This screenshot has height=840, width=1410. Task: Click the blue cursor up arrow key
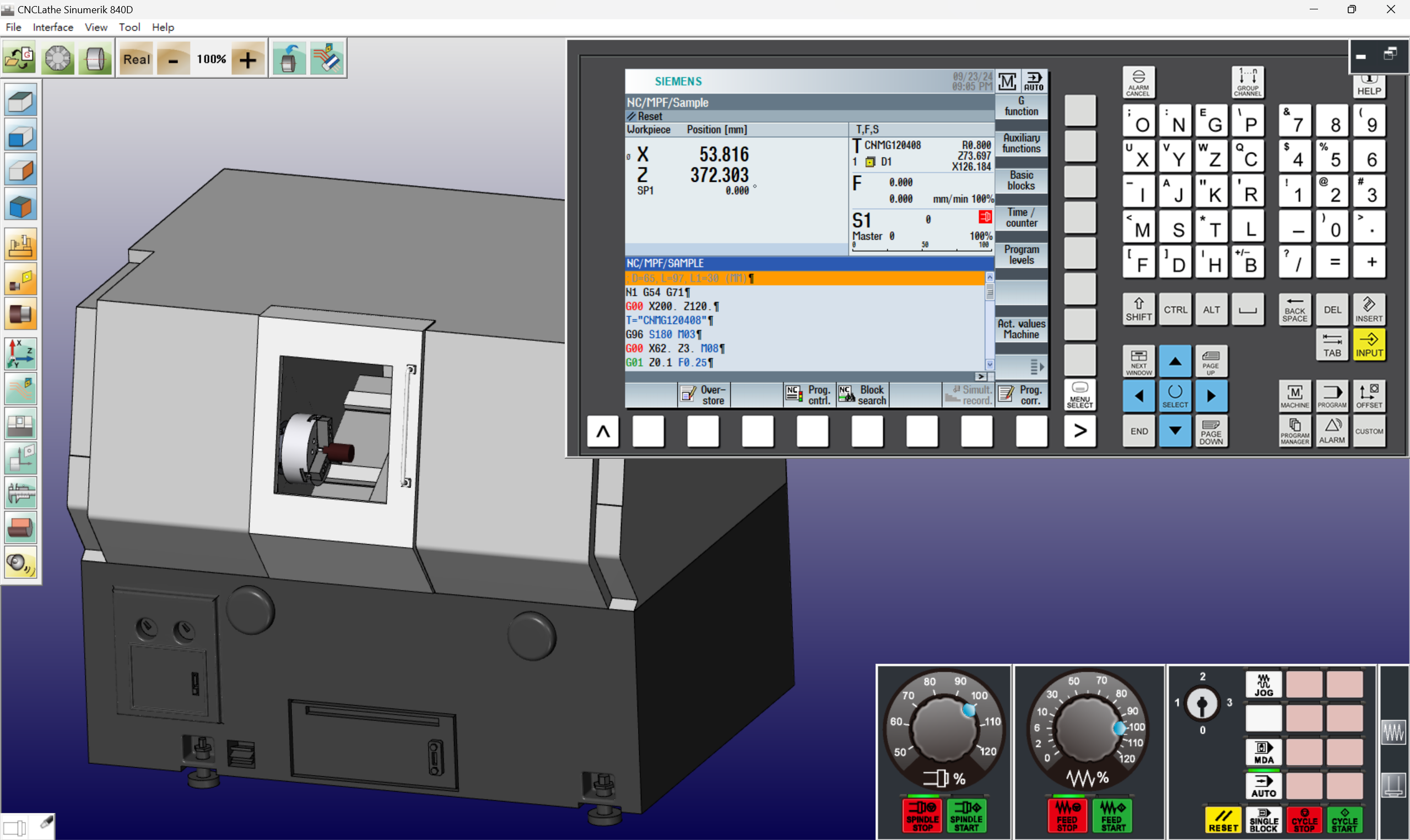(x=1175, y=362)
